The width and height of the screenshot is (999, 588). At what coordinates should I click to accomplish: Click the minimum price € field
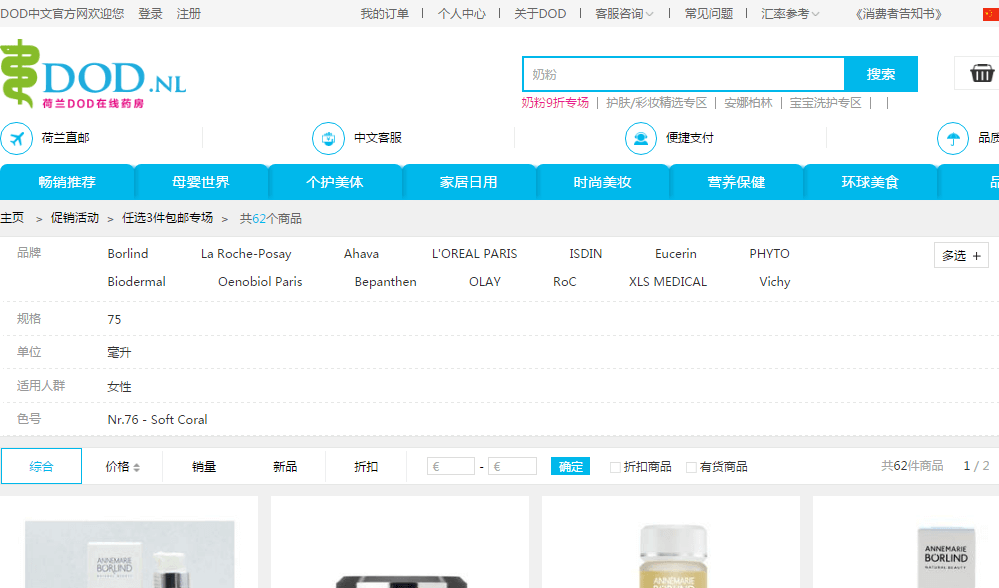[450, 466]
